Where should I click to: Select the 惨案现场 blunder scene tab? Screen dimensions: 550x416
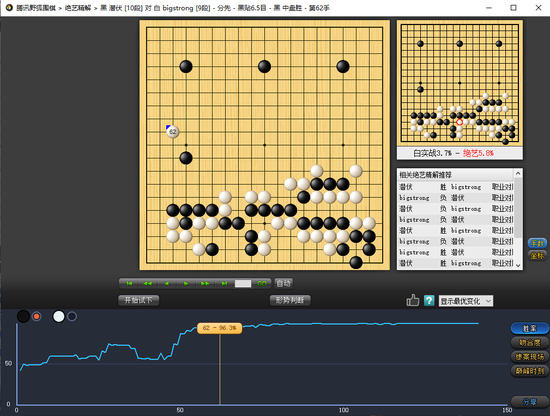coord(530,357)
